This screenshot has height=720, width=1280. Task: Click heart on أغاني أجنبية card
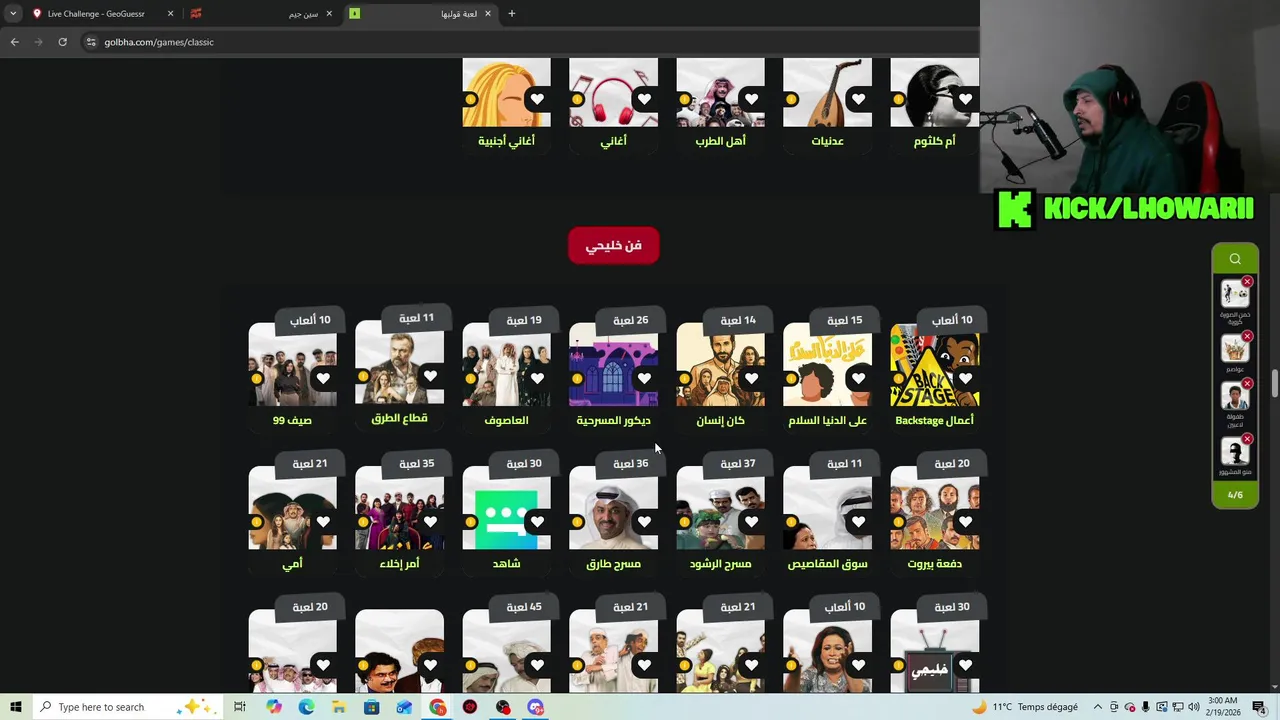(537, 99)
